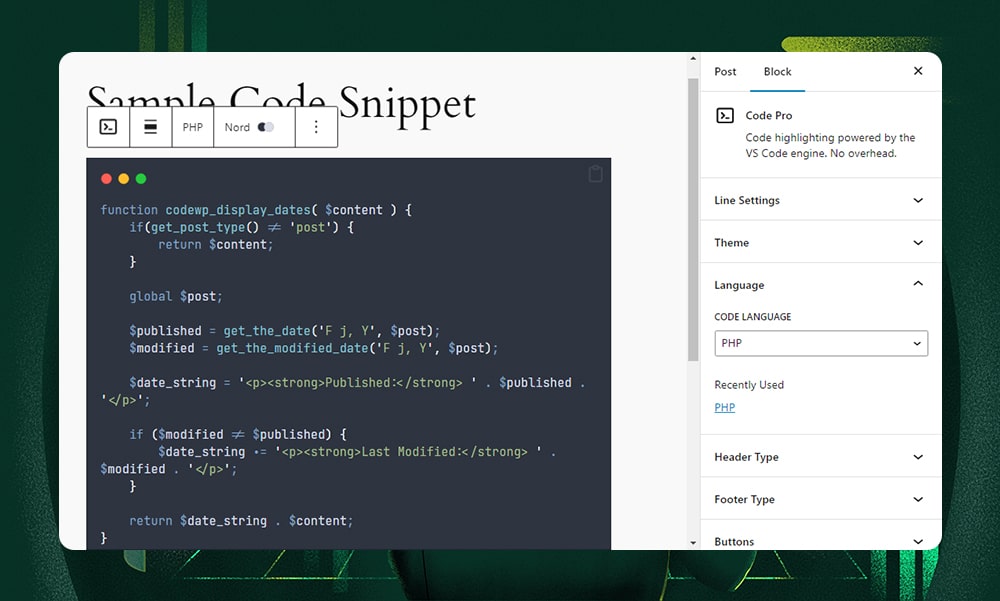Select the Block tab
1000x601 pixels.
[x=777, y=71]
